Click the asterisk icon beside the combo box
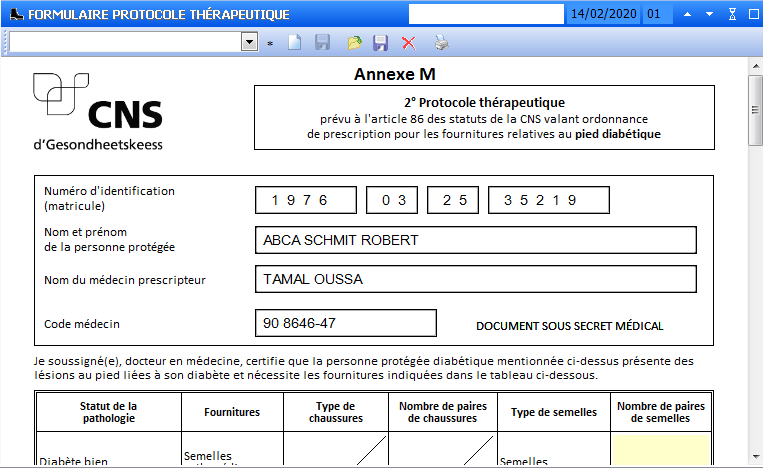This screenshot has height=468, width=763. [x=270, y=44]
